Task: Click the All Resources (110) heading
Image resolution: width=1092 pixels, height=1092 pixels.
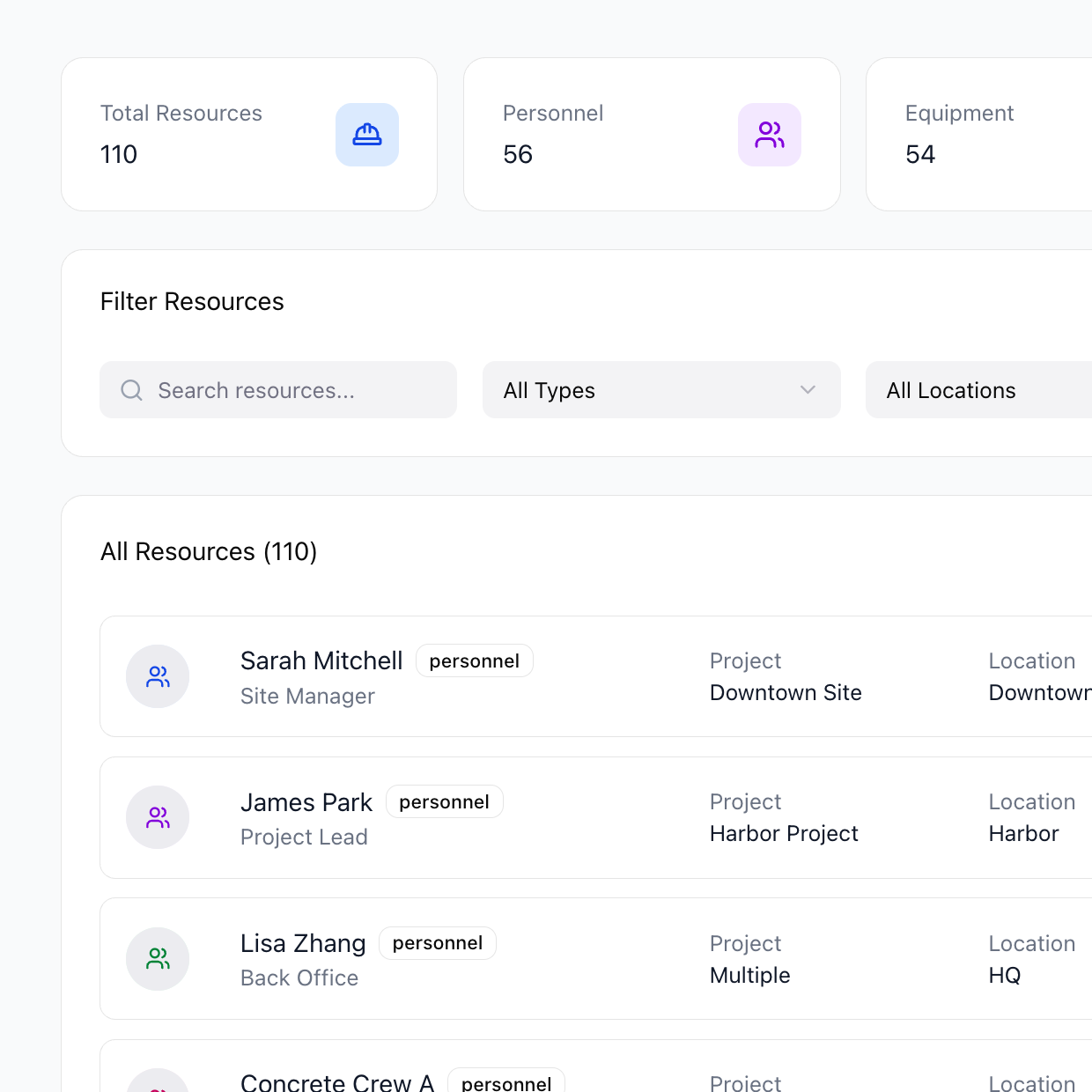Action: [x=209, y=551]
